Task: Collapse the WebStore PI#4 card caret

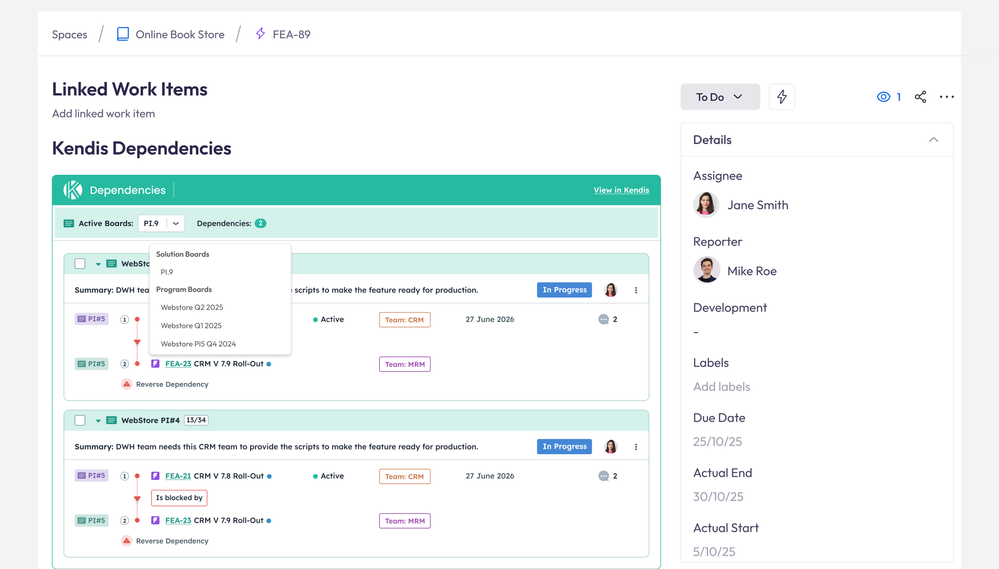Action: point(98,421)
